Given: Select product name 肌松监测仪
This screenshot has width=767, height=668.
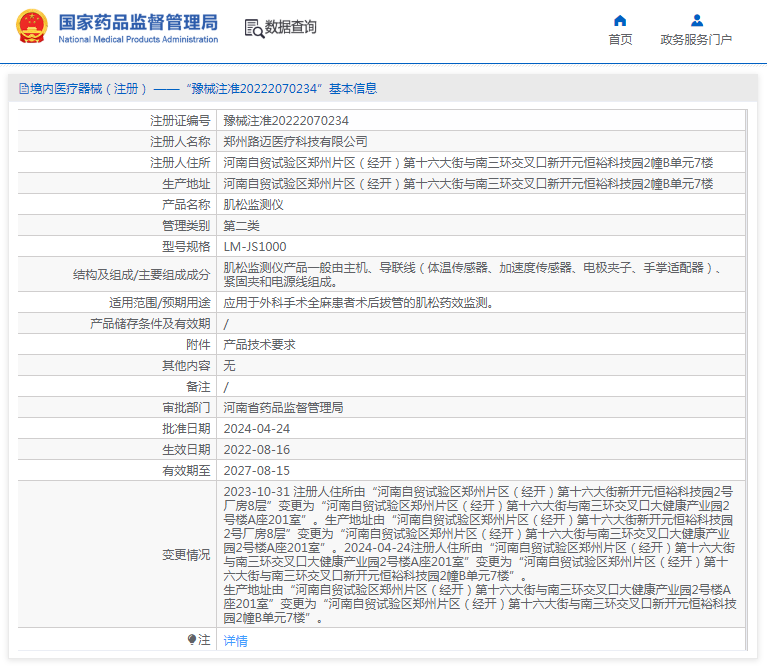Looking at the screenshot, I should click(x=253, y=205).
